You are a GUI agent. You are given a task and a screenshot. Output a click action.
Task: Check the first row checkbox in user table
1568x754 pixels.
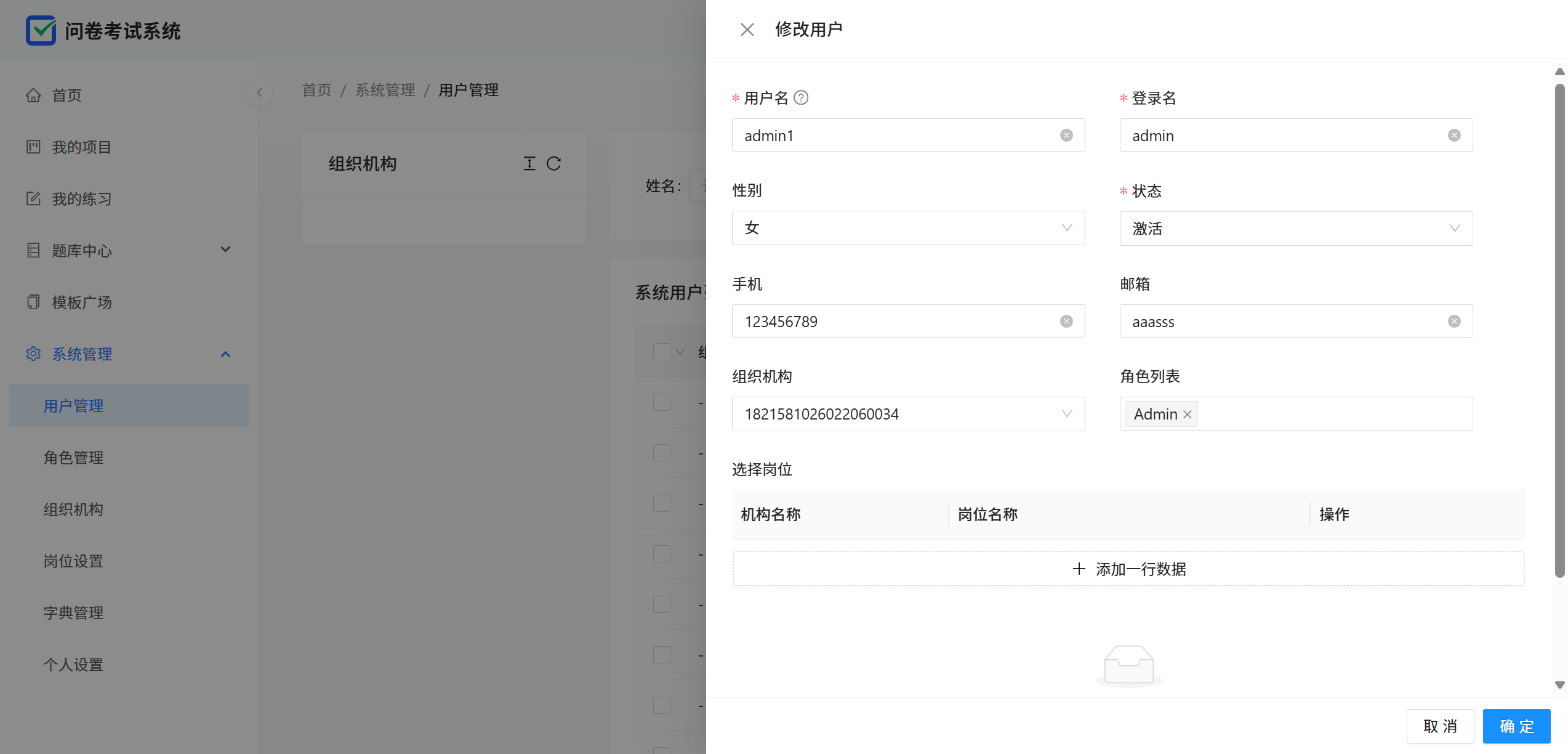click(662, 403)
